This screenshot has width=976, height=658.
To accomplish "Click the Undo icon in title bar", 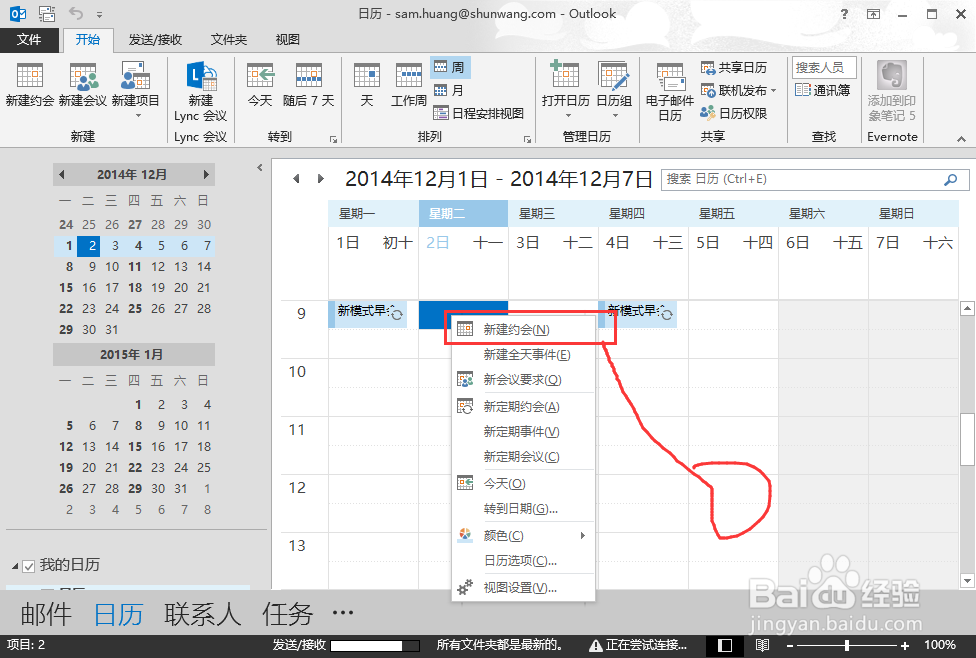I will click(75, 13).
